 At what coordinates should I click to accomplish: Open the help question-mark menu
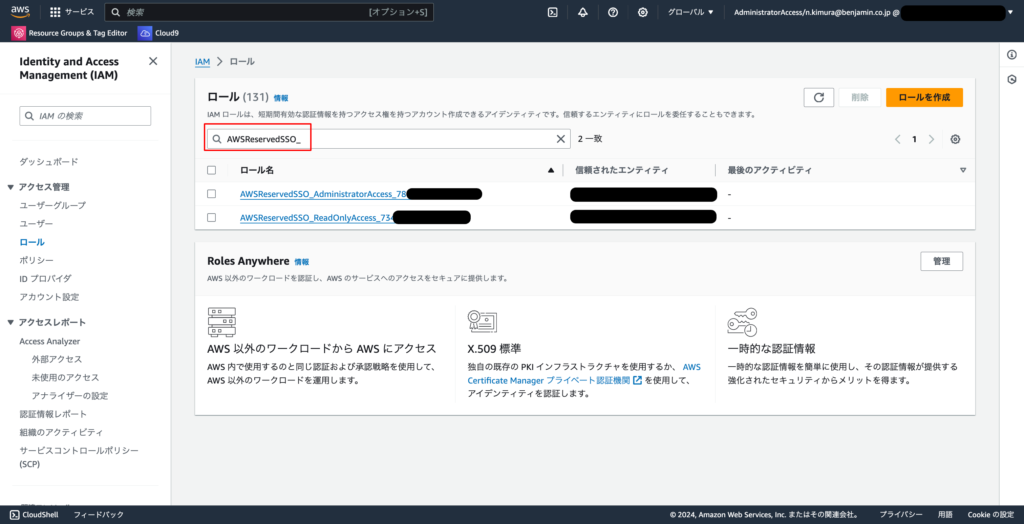point(613,12)
